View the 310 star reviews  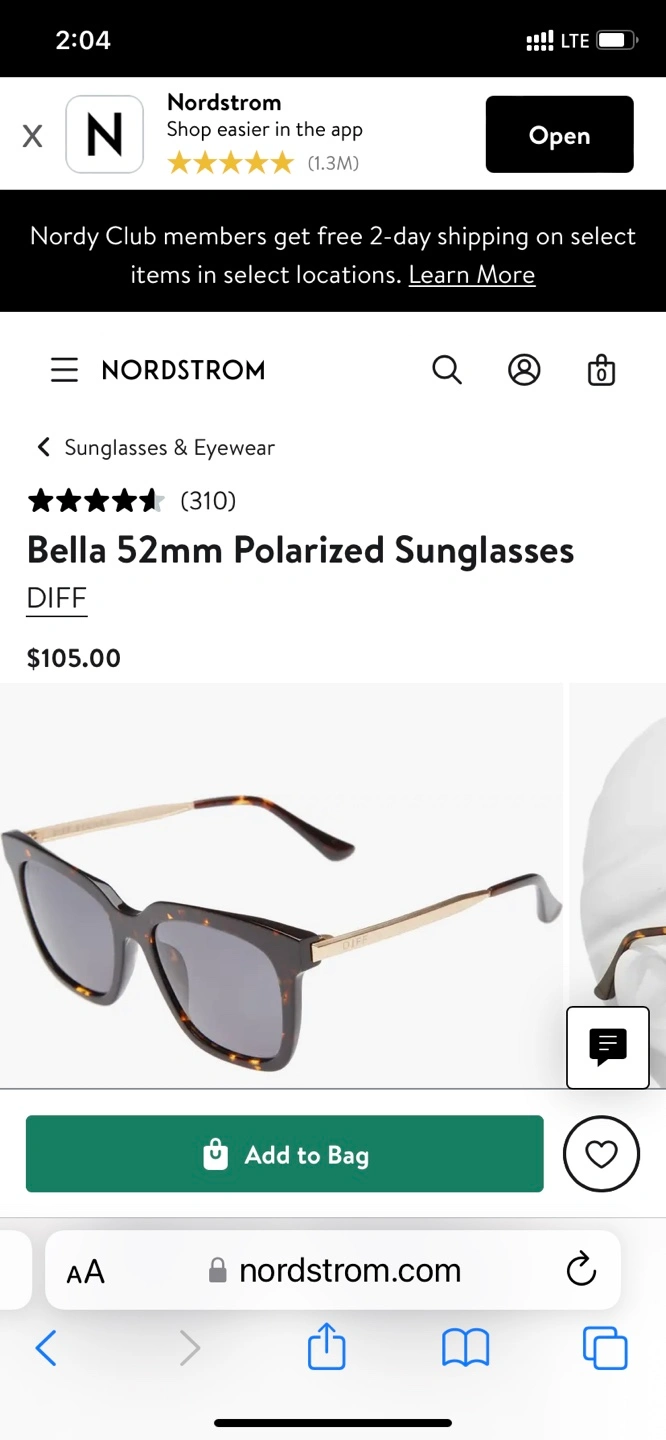(x=132, y=500)
